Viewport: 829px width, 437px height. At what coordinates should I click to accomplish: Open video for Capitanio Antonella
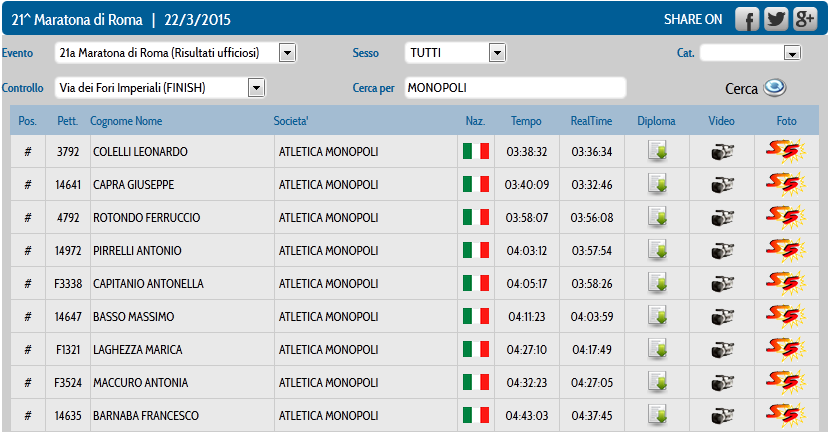722,283
